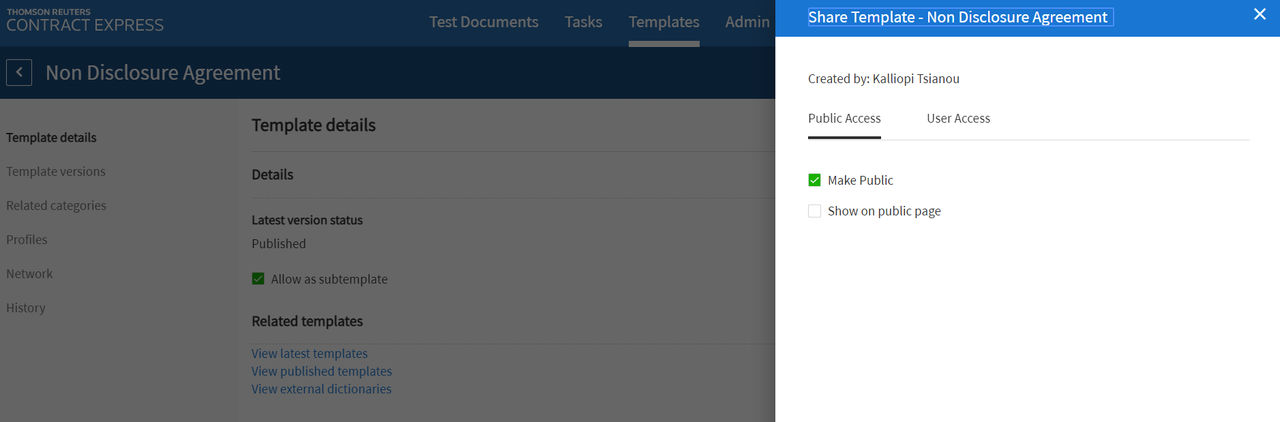Close the Share Template panel
Image resolution: width=1280 pixels, height=422 pixels.
tap(1259, 14)
